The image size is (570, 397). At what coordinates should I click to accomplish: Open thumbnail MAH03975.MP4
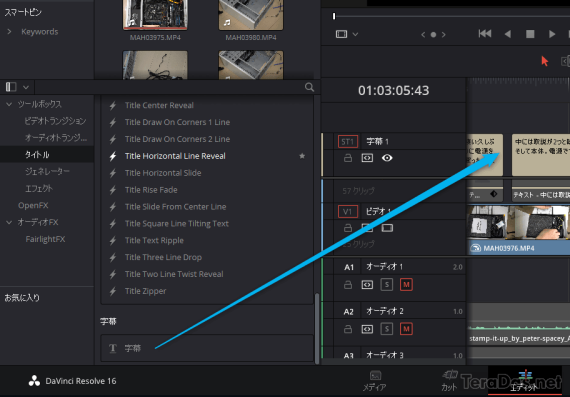point(155,15)
